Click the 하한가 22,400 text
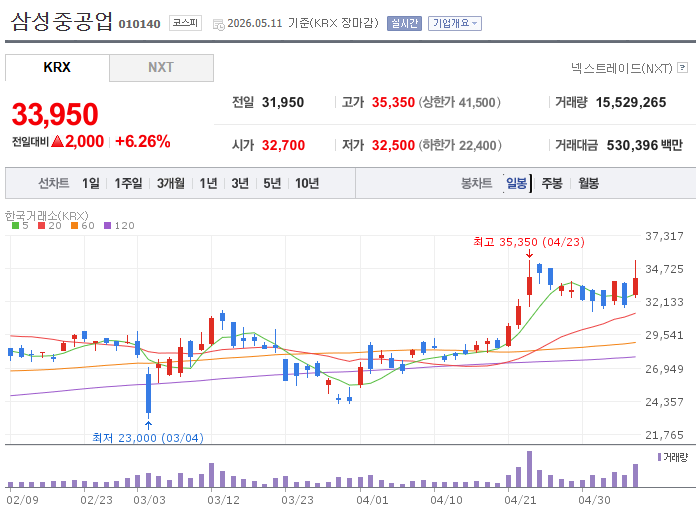 [460, 145]
